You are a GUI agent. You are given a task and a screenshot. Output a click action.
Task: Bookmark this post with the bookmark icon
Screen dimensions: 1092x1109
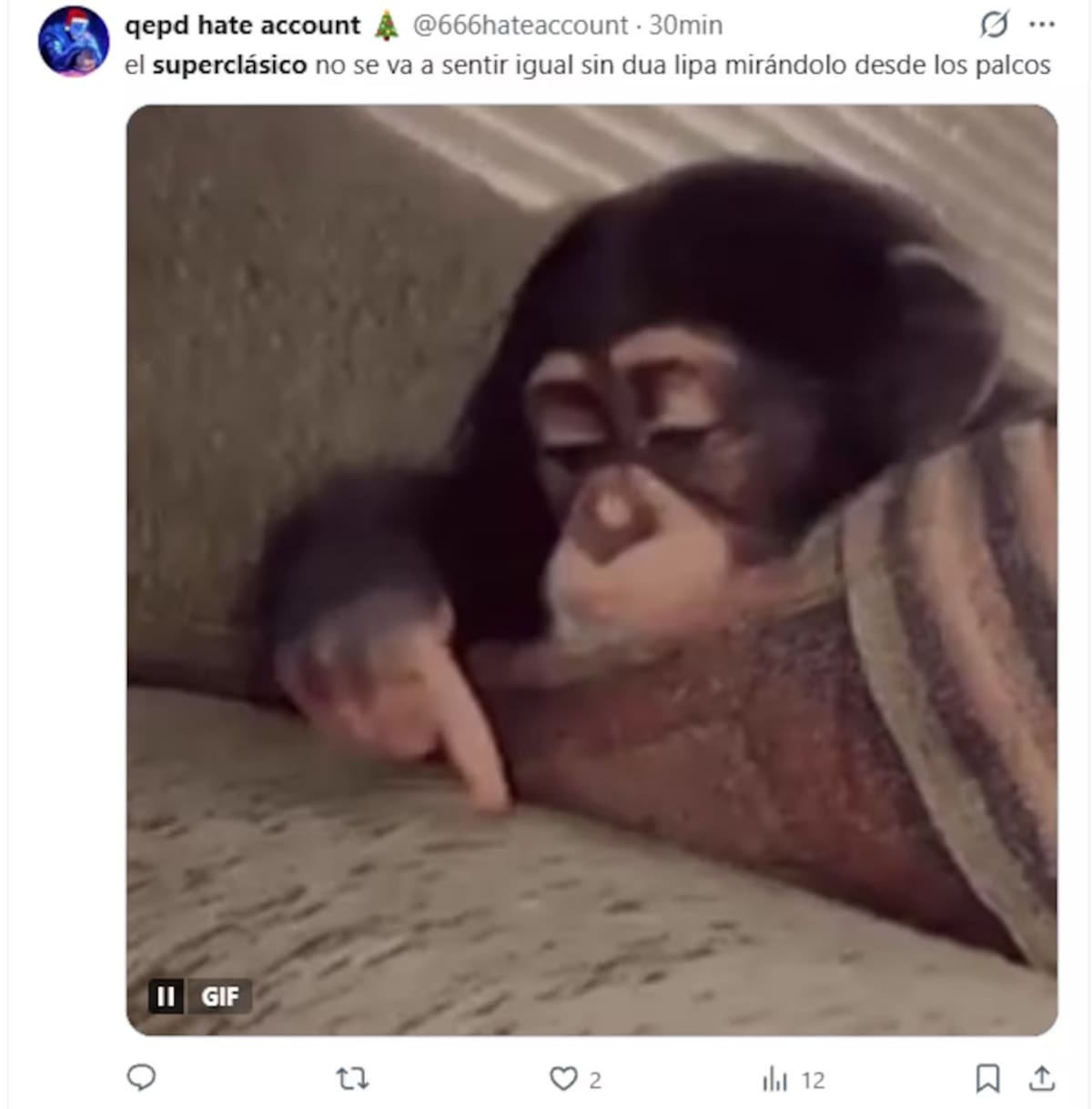point(987,1079)
